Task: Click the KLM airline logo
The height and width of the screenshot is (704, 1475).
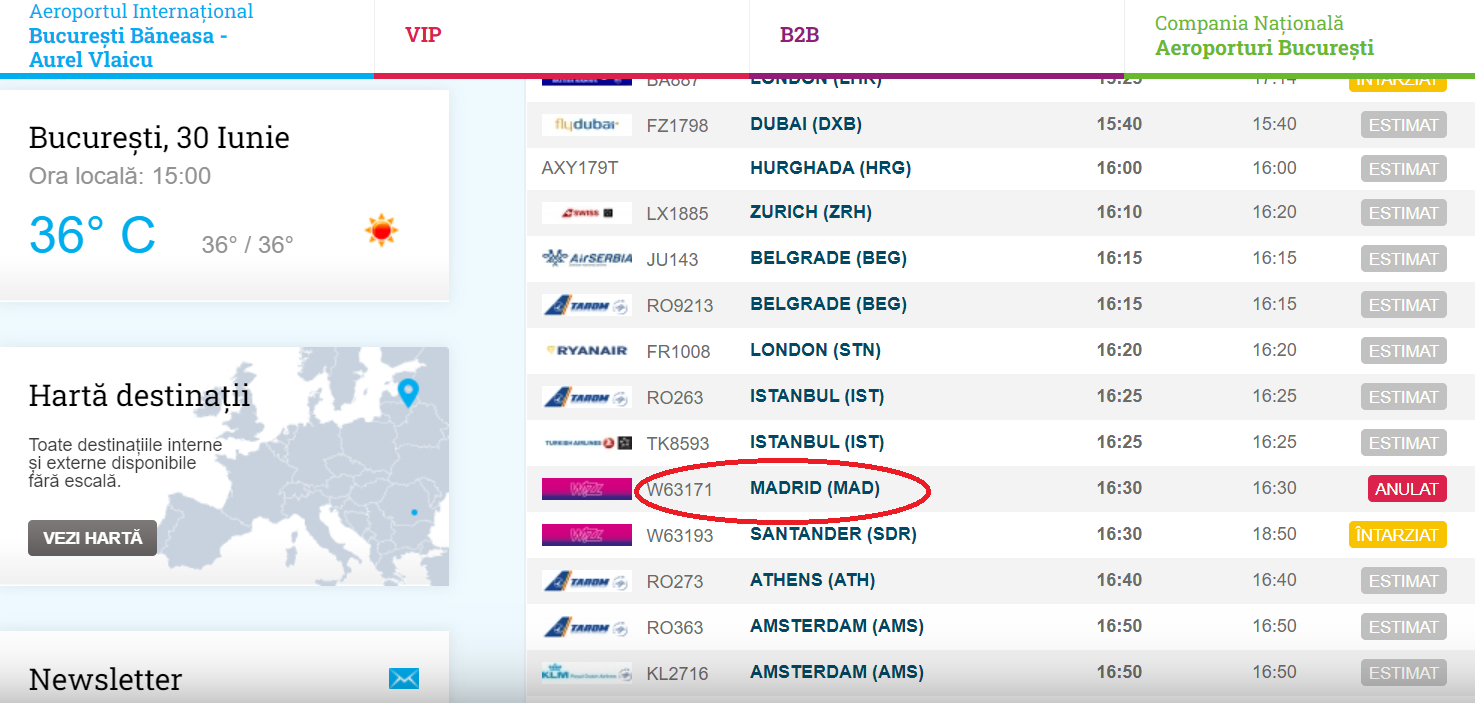Action: point(586,673)
